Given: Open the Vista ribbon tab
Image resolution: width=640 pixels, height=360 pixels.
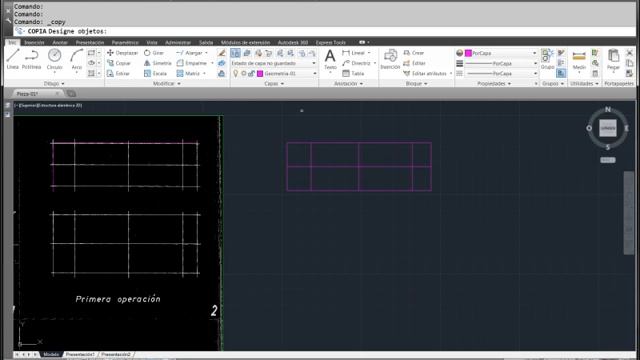Looking at the screenshot, I should tap(152, 42).
